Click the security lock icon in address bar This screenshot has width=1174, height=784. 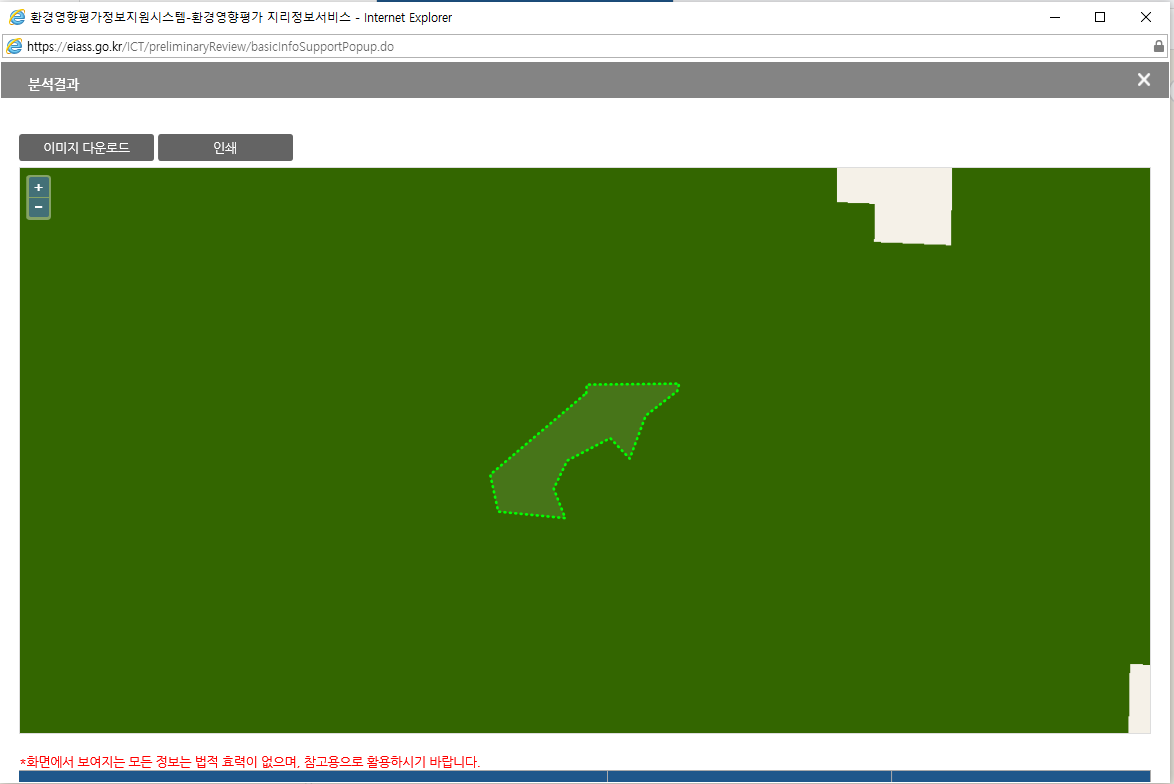tap(1159, 46)
